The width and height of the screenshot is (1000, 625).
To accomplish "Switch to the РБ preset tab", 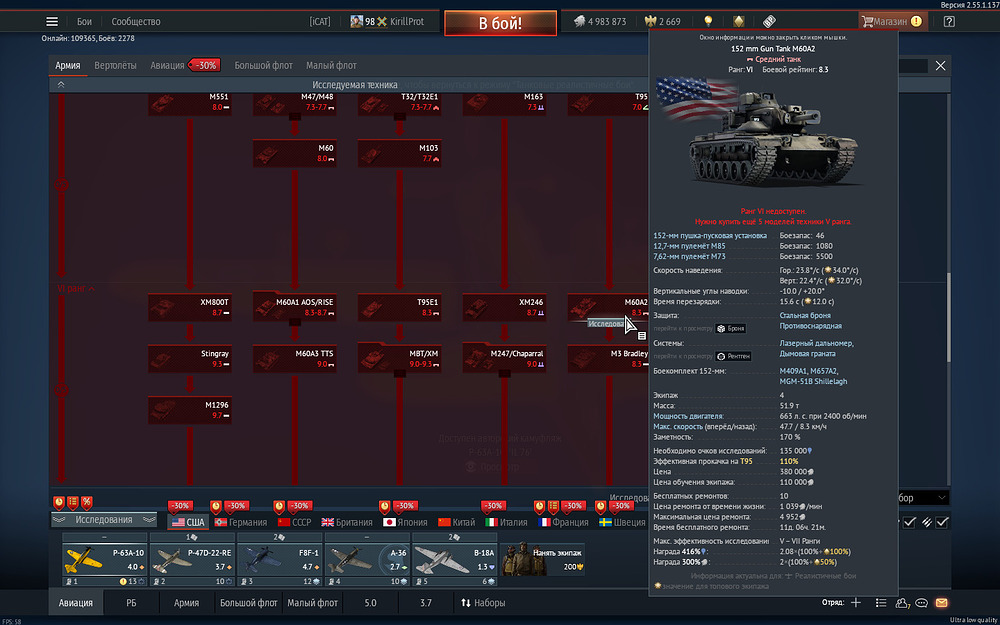I will click(131, 603).
